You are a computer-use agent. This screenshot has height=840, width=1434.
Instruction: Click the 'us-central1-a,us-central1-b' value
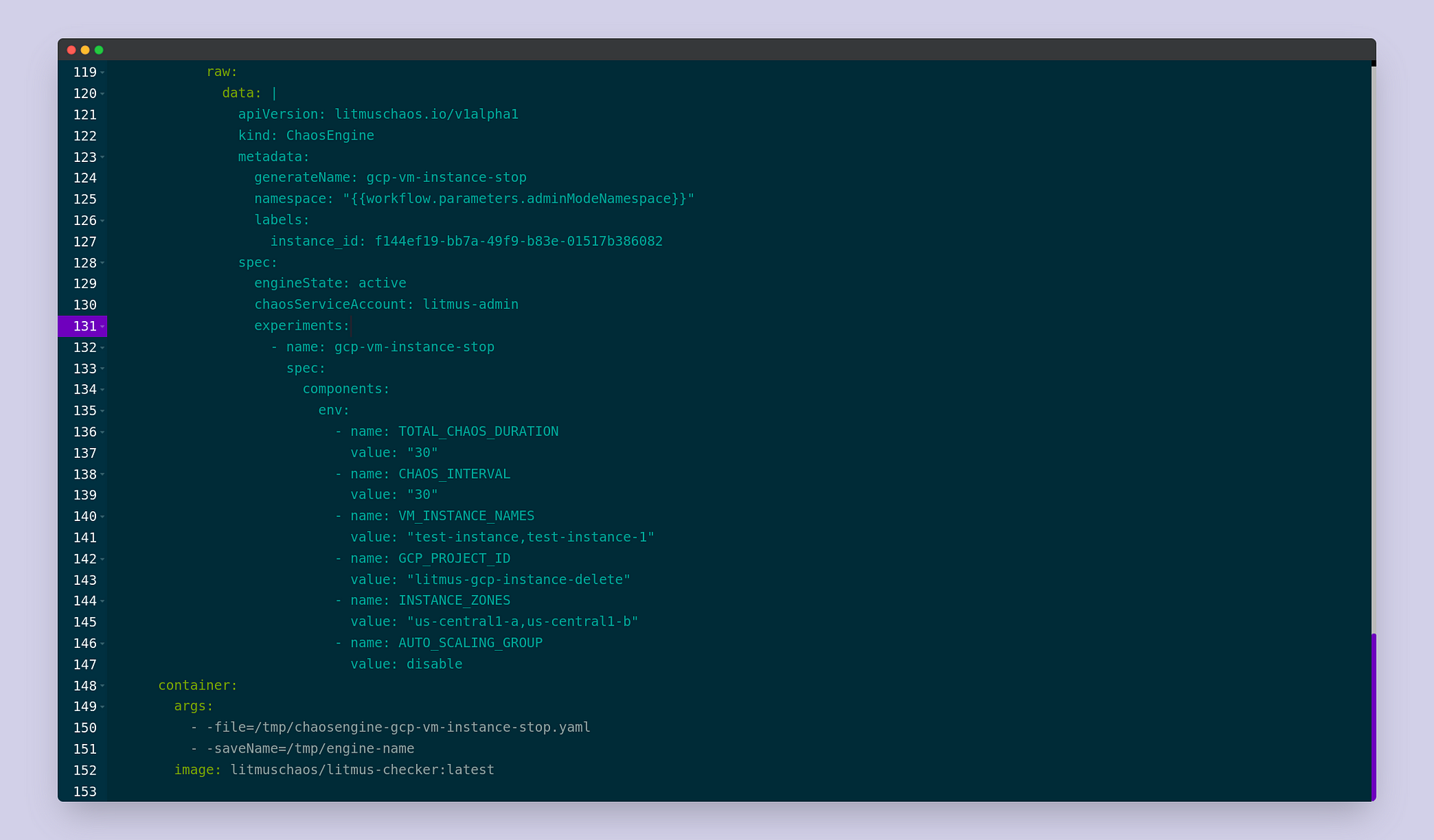pos(523,622)
